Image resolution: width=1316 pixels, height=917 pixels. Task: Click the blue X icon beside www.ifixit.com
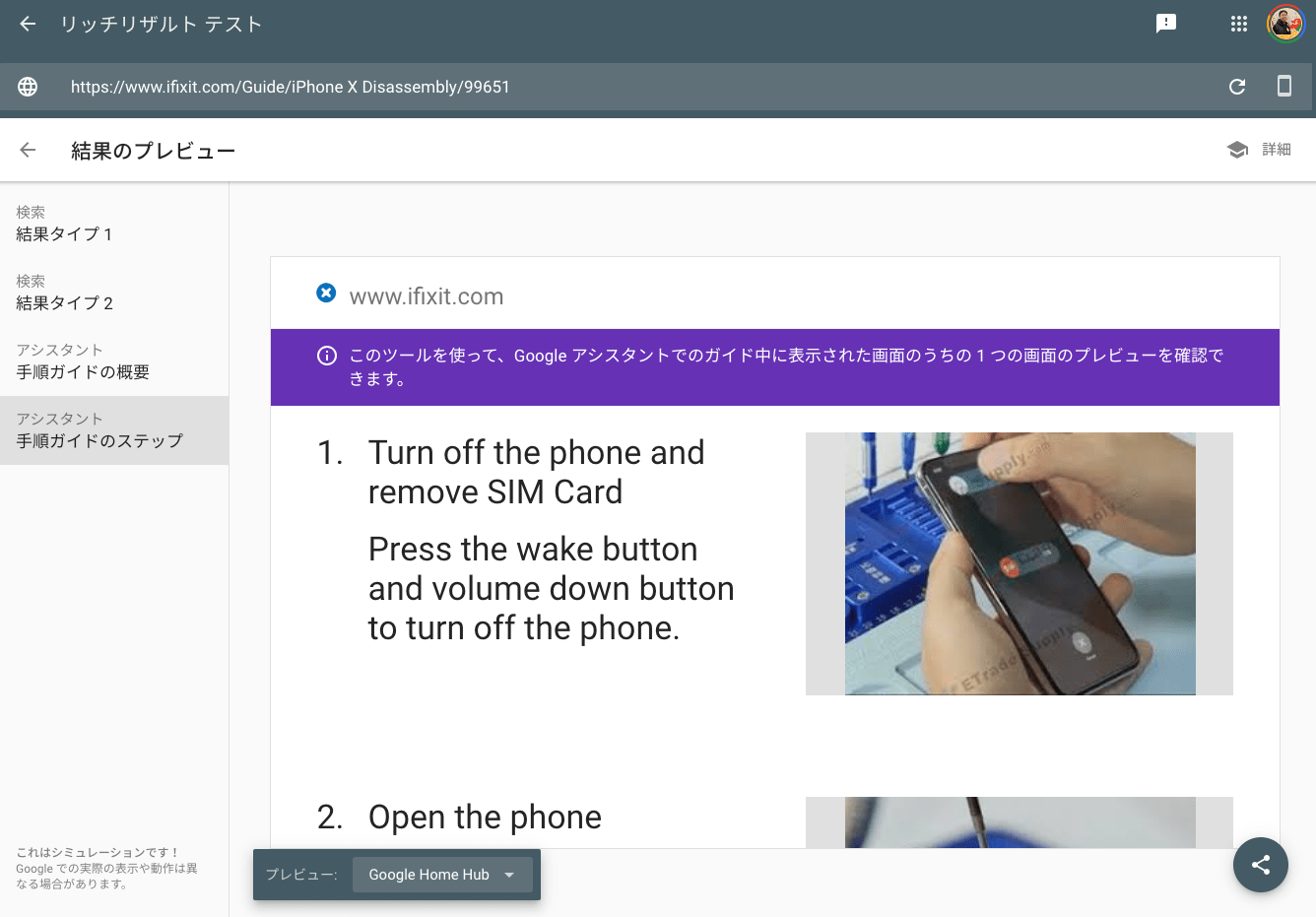(x=326, y=293)
